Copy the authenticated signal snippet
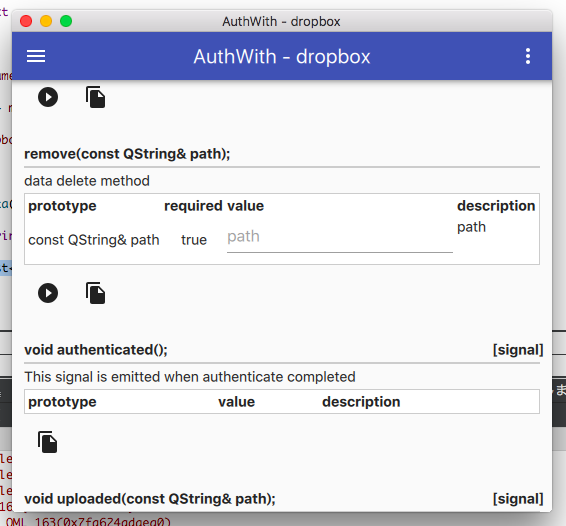 [47, 442]
